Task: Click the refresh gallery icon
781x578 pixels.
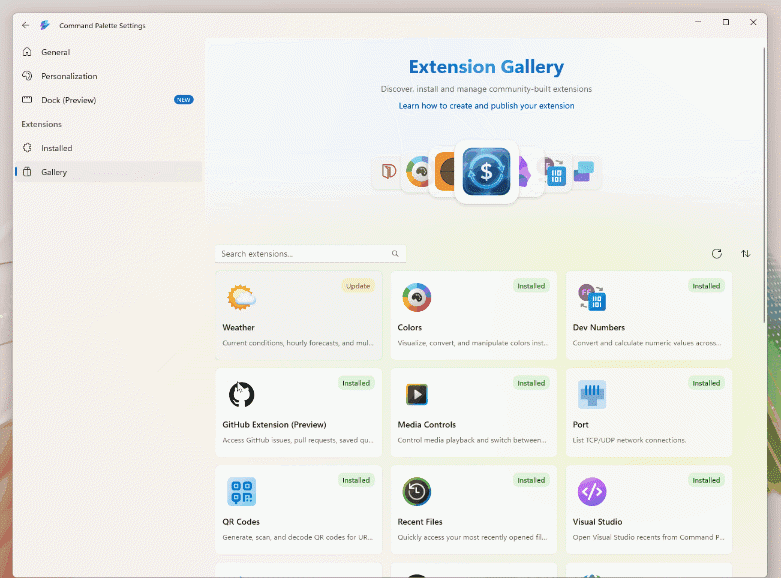Action: tap(716, 254)
